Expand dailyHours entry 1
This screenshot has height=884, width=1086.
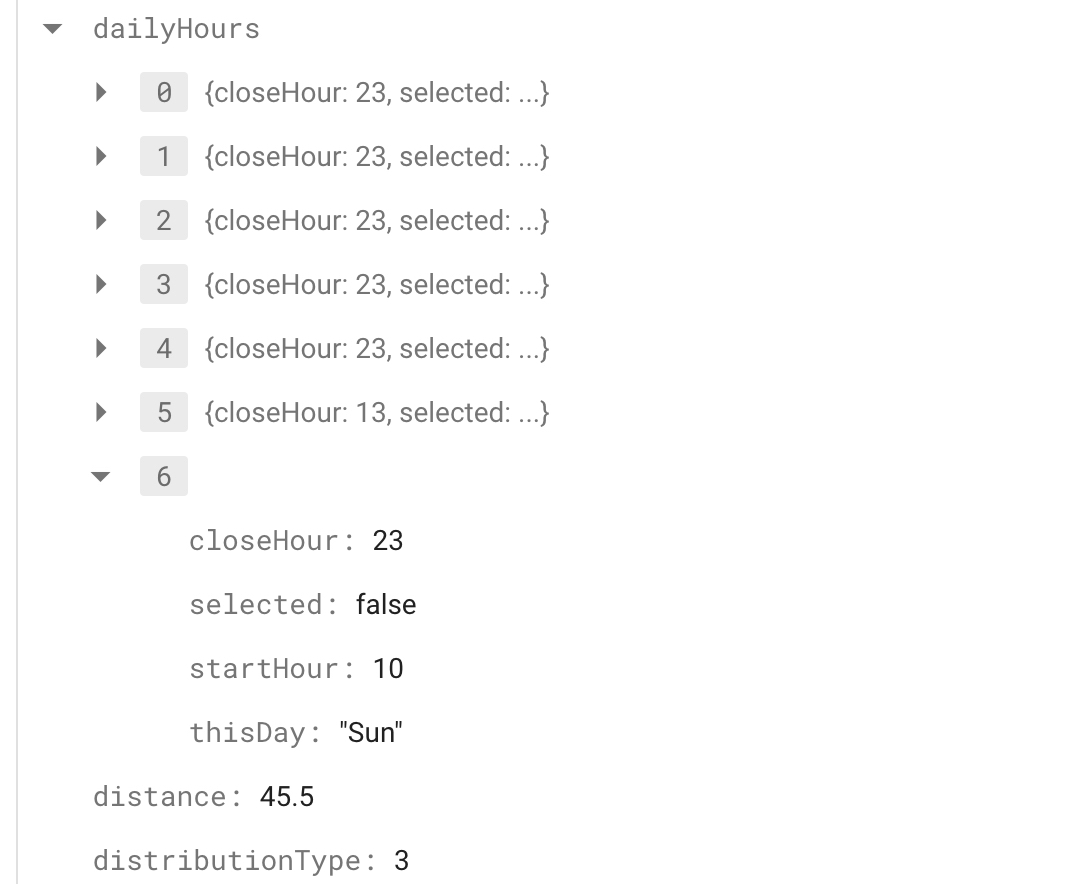(x=101, y=157)
